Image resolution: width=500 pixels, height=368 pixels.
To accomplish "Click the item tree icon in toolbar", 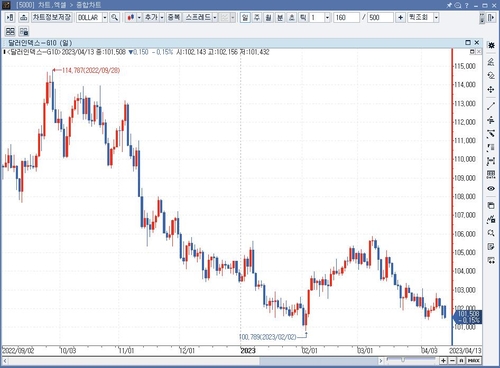I will (x=23, y=17).
